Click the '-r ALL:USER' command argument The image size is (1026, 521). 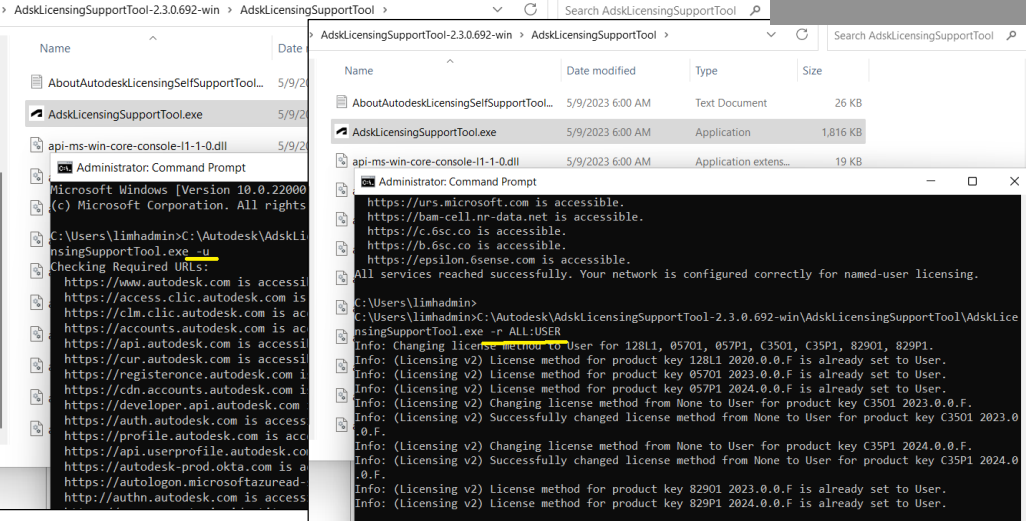pos(525,332)
